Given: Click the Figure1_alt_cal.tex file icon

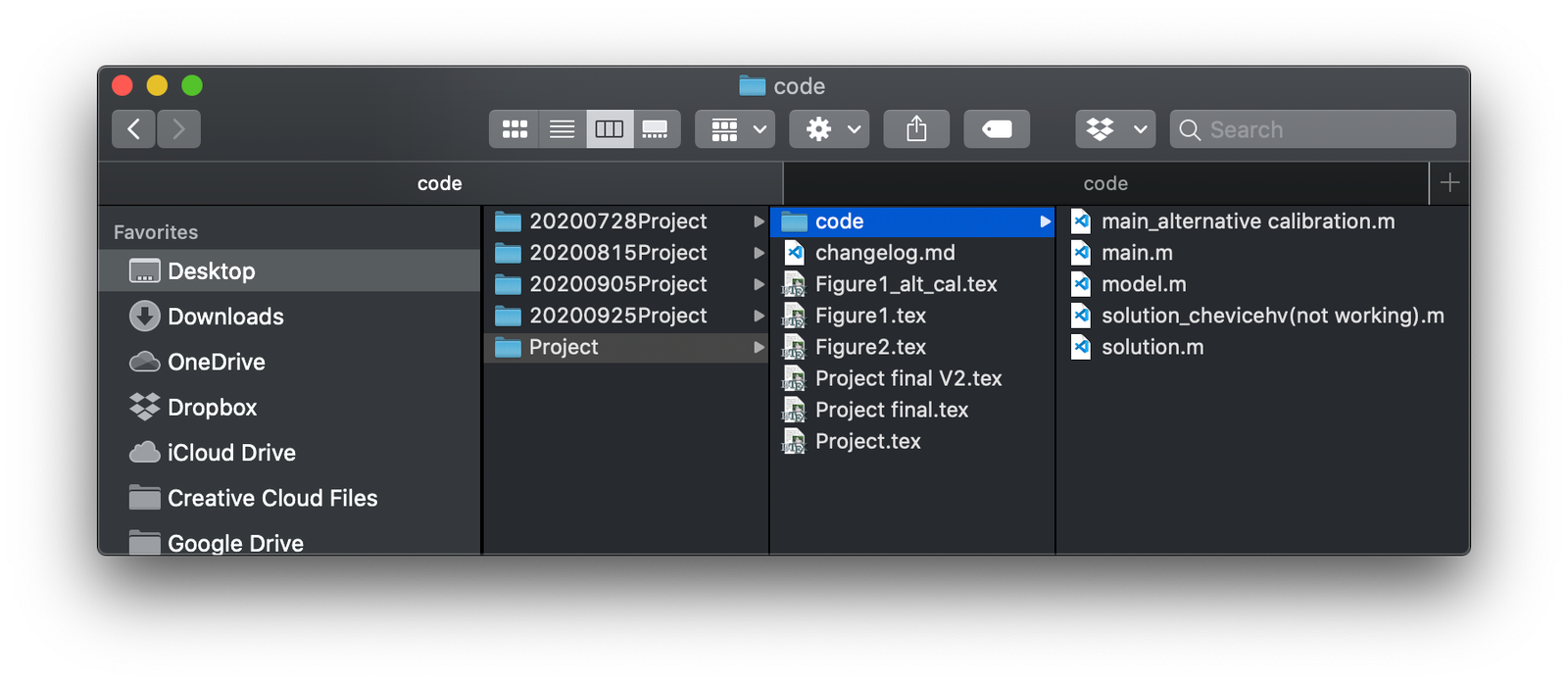Looking at the screenshot, I should pos(794,284).
